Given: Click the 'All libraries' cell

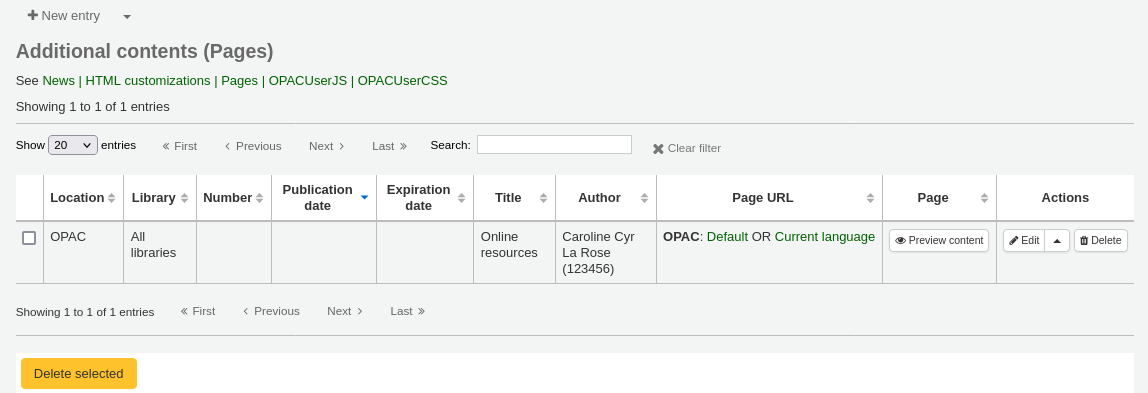Looking at the screenshot, I should (160, 252).
